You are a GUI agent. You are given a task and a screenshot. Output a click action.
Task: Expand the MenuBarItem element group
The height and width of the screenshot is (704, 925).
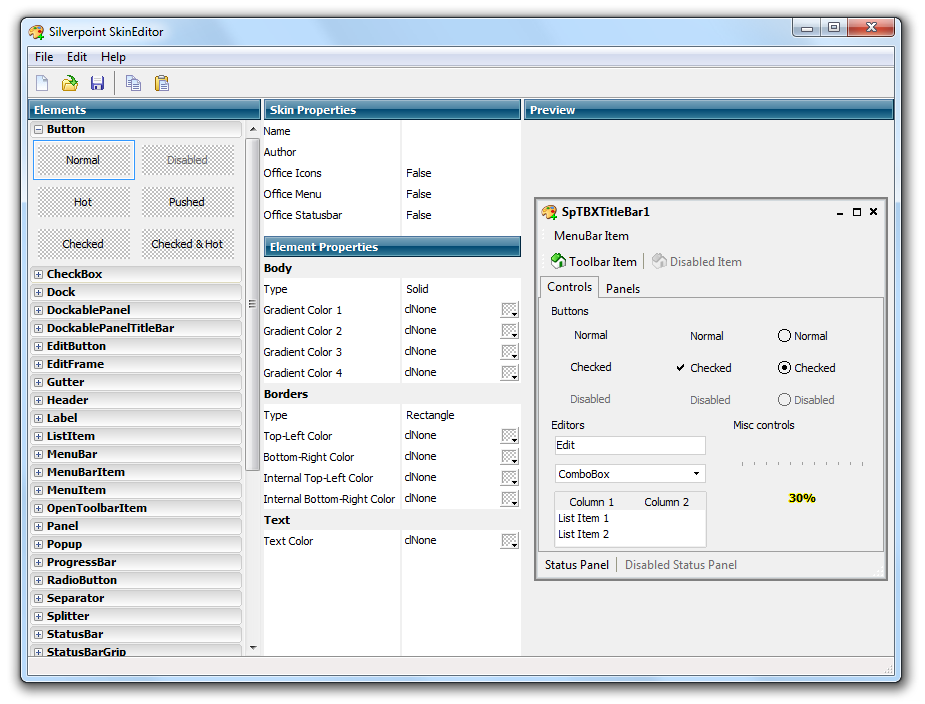[x=38, y=473]
